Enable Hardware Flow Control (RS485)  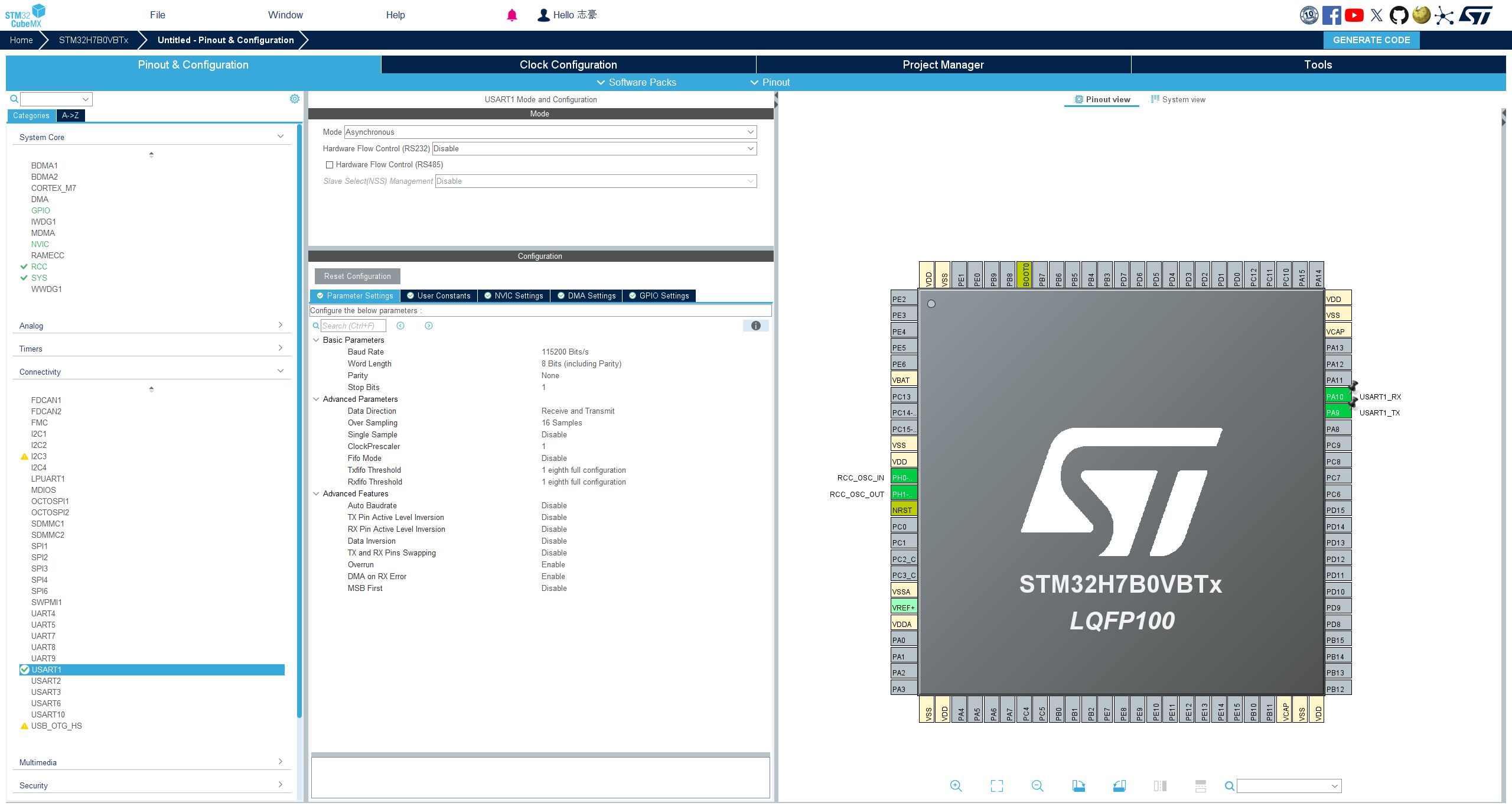(330, 164)
